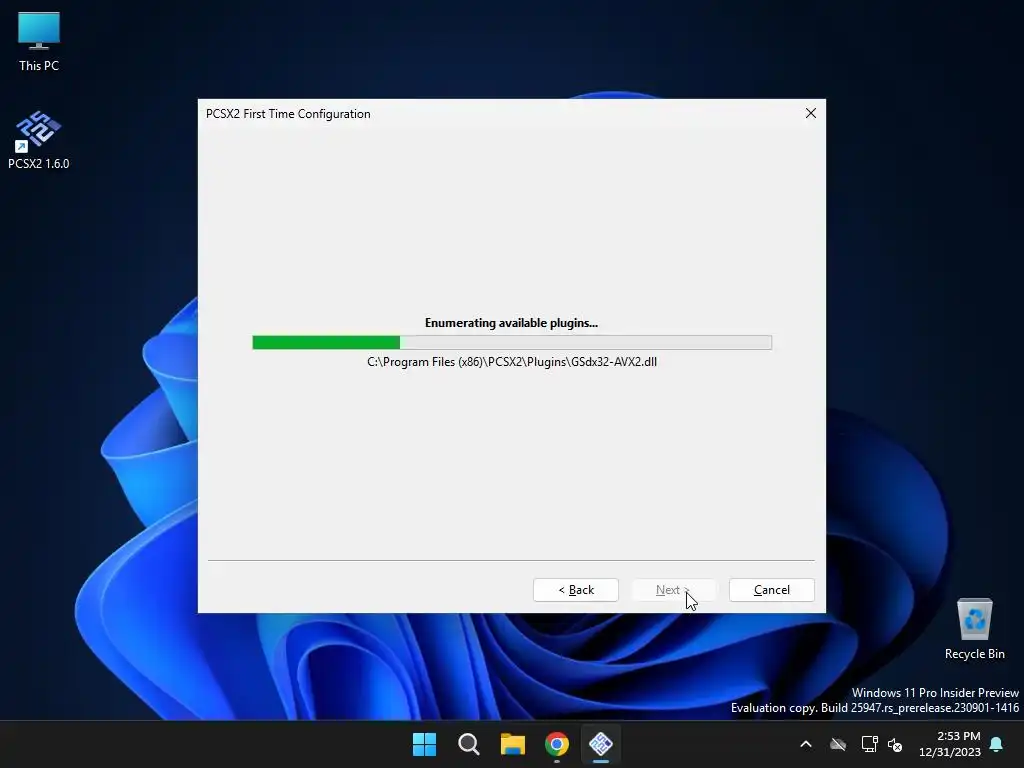Click the muted volume tray icon
The width and height of the screenshot is (1024, 768).
[x=895, y=744]
